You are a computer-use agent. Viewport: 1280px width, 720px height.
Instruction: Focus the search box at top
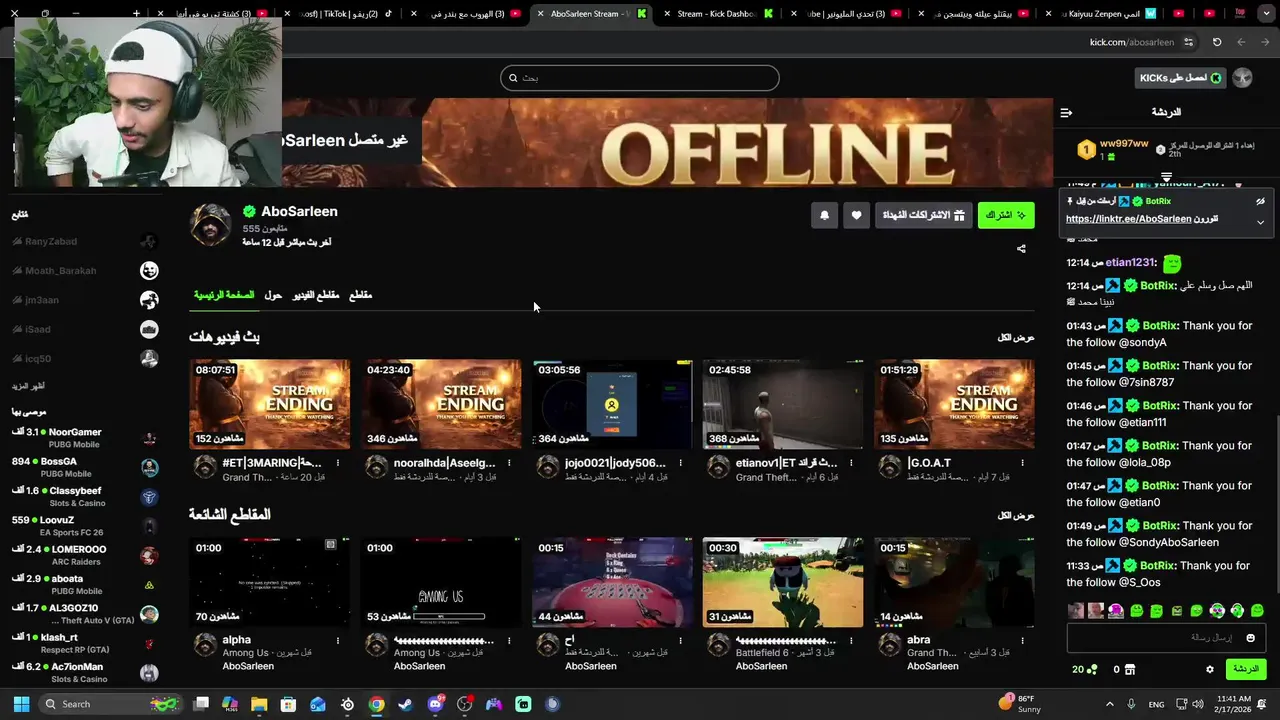[640, 78]
